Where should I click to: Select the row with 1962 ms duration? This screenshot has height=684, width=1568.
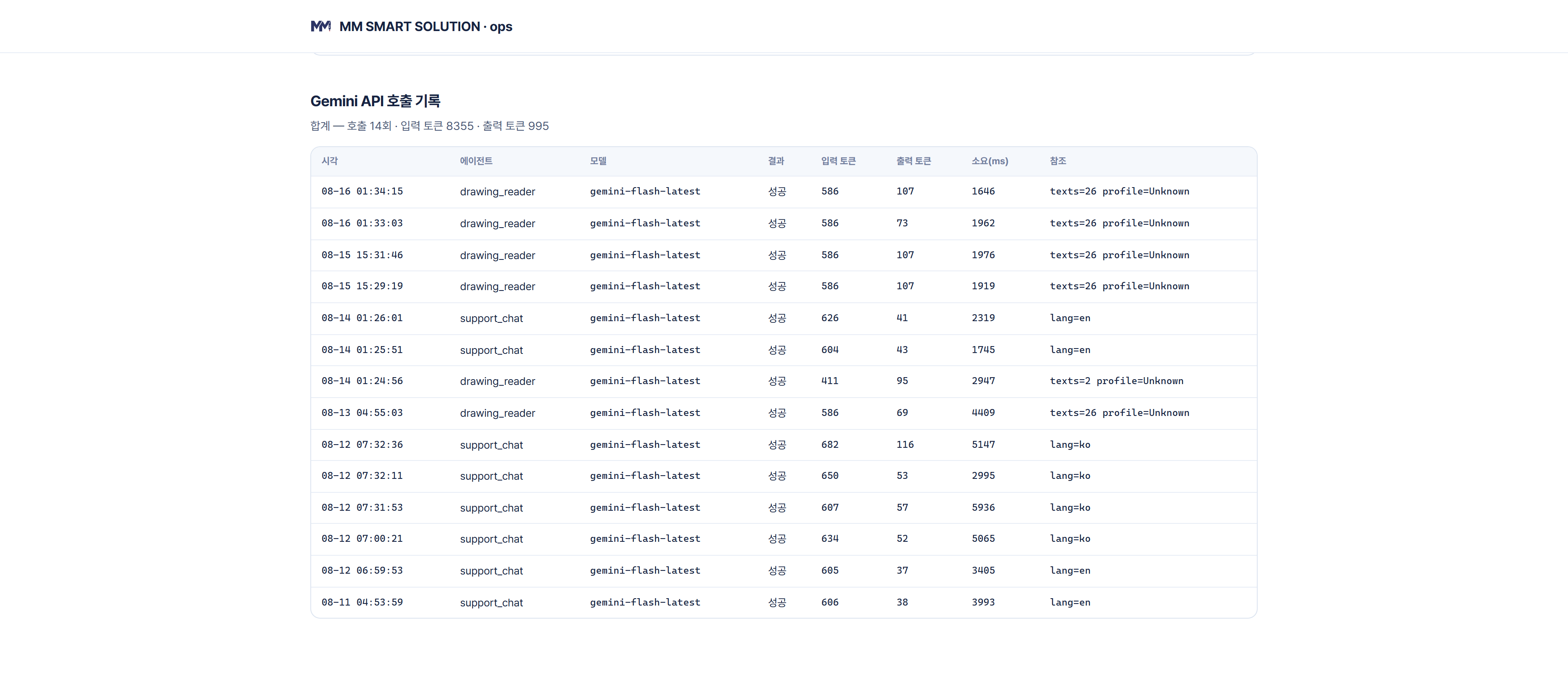point(784,224)
